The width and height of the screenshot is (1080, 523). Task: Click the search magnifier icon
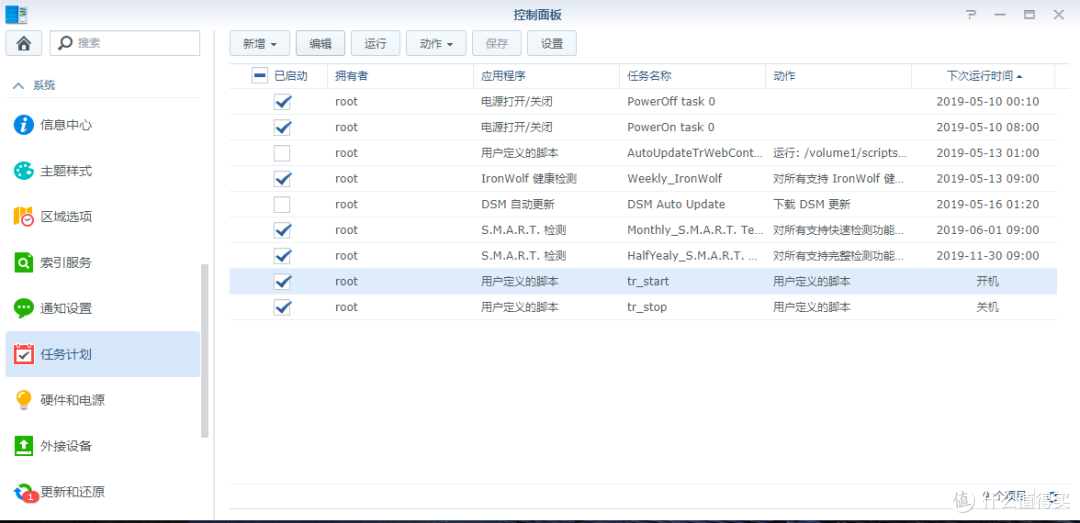(65, 43)
